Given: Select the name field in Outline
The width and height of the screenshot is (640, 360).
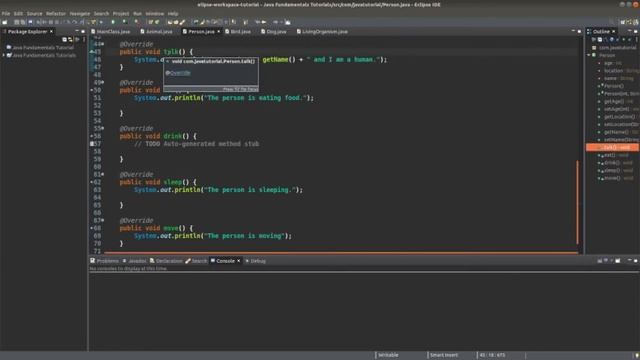Looking at the screenshot, I should tap(616, 78).
